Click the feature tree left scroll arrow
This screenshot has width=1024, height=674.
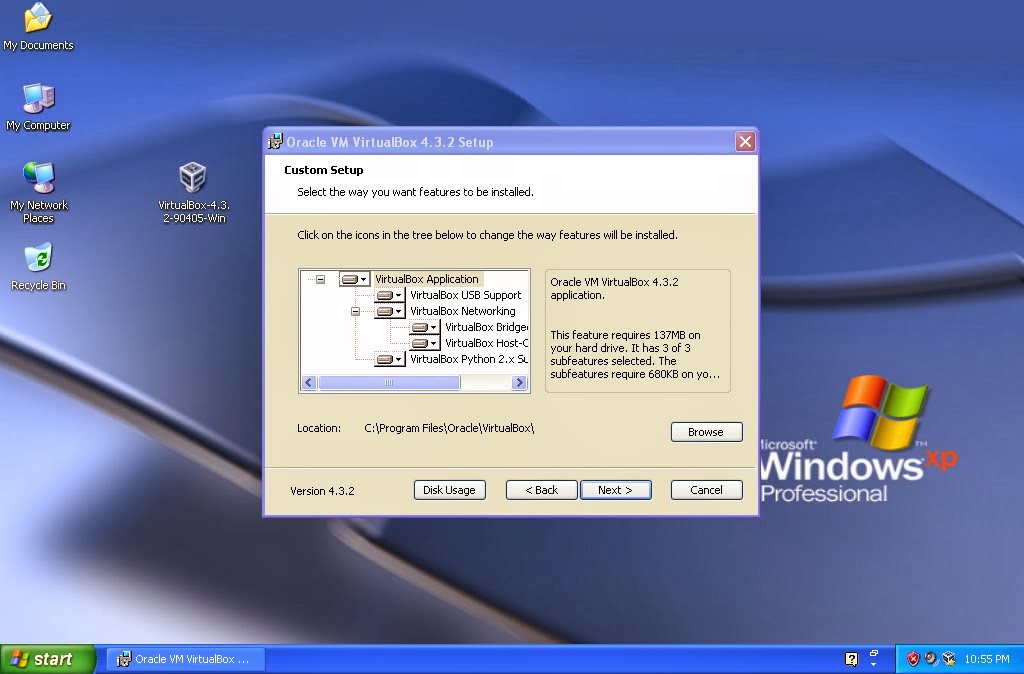click(310, 383)
